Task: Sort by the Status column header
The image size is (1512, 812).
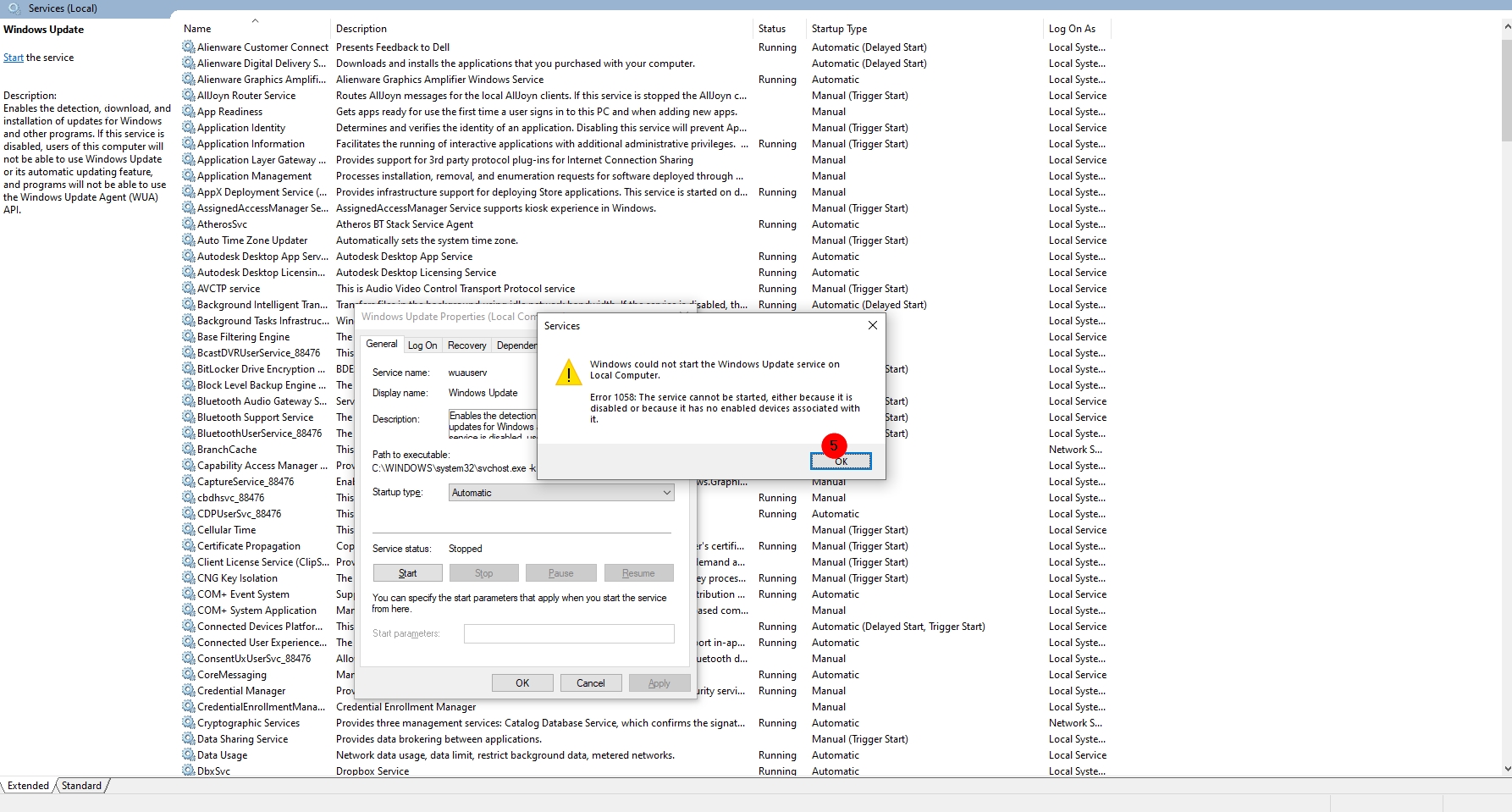Action: (x=779, y=29)
